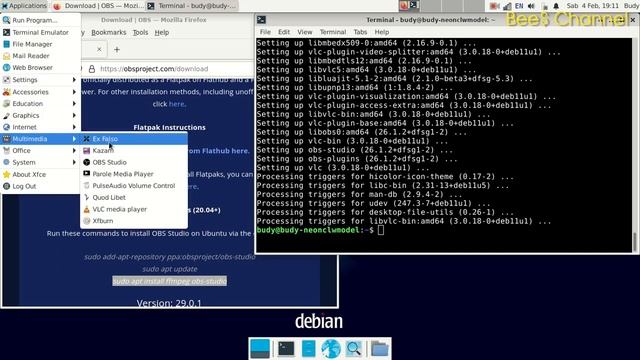Click 'sudo add-apt-repository' command text
Screen dimensions: 640x360
point(170,257)
